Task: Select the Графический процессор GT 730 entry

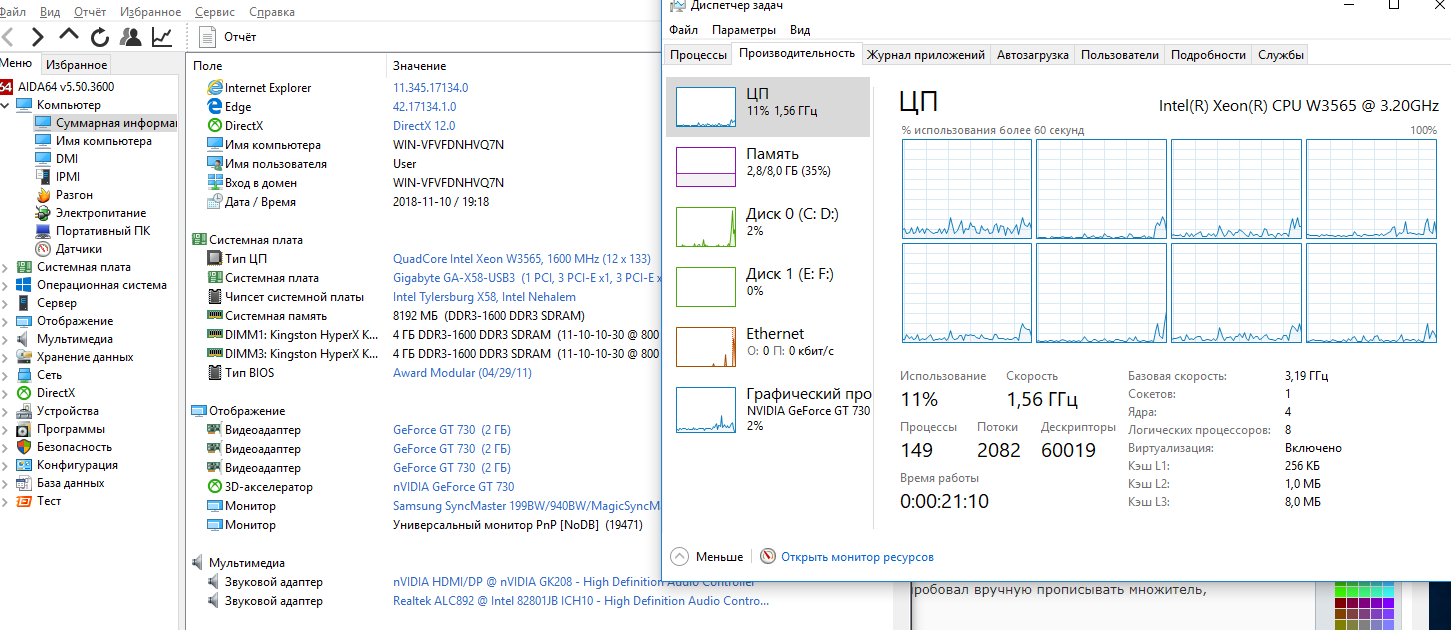Action: [x=767, y=410]
